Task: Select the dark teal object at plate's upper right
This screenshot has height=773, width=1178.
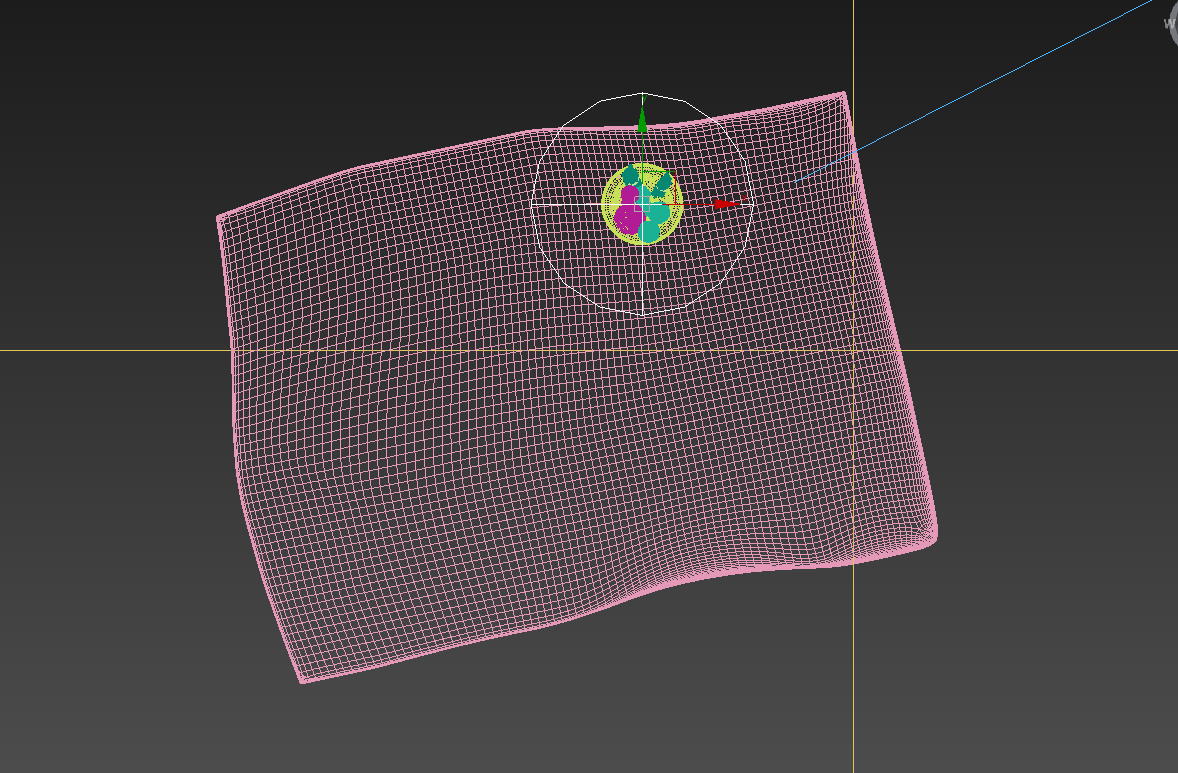Action: click(664, 183)
